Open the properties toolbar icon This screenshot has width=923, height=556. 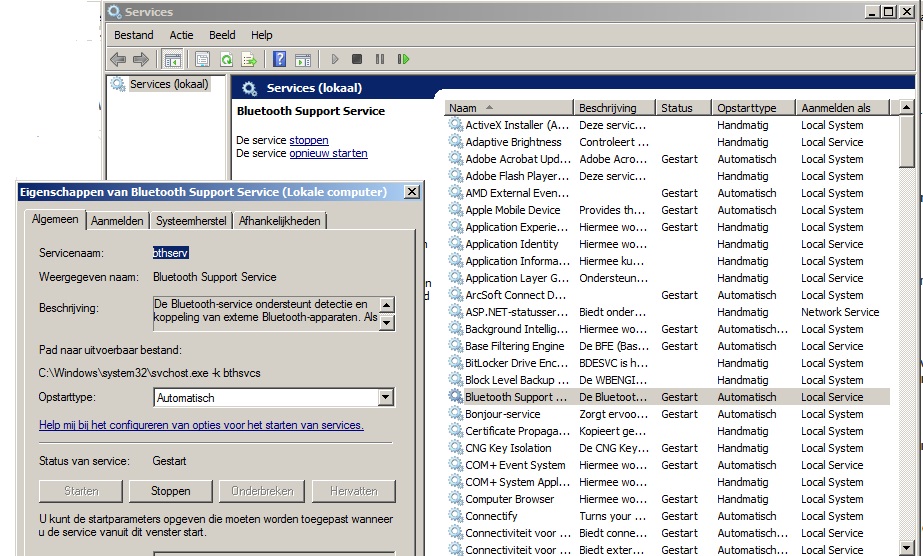coord(202,59)
